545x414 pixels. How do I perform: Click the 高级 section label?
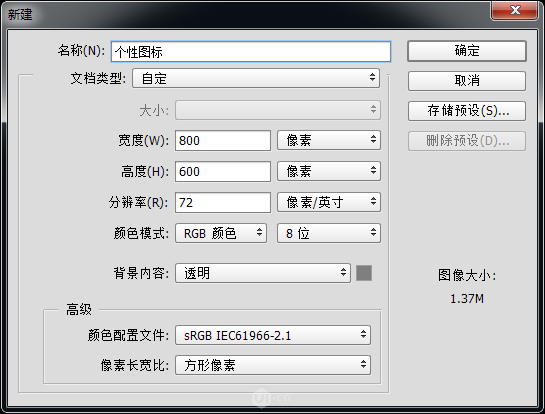pyautogui.click(x=79, y=309)
